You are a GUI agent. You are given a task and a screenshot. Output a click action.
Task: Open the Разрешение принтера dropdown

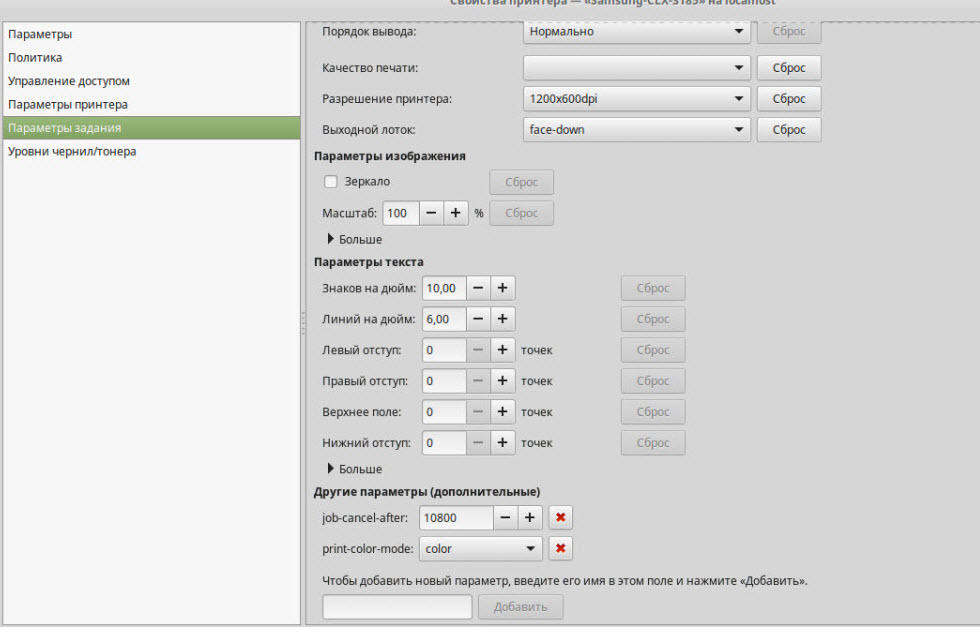(x=636, y=99)
